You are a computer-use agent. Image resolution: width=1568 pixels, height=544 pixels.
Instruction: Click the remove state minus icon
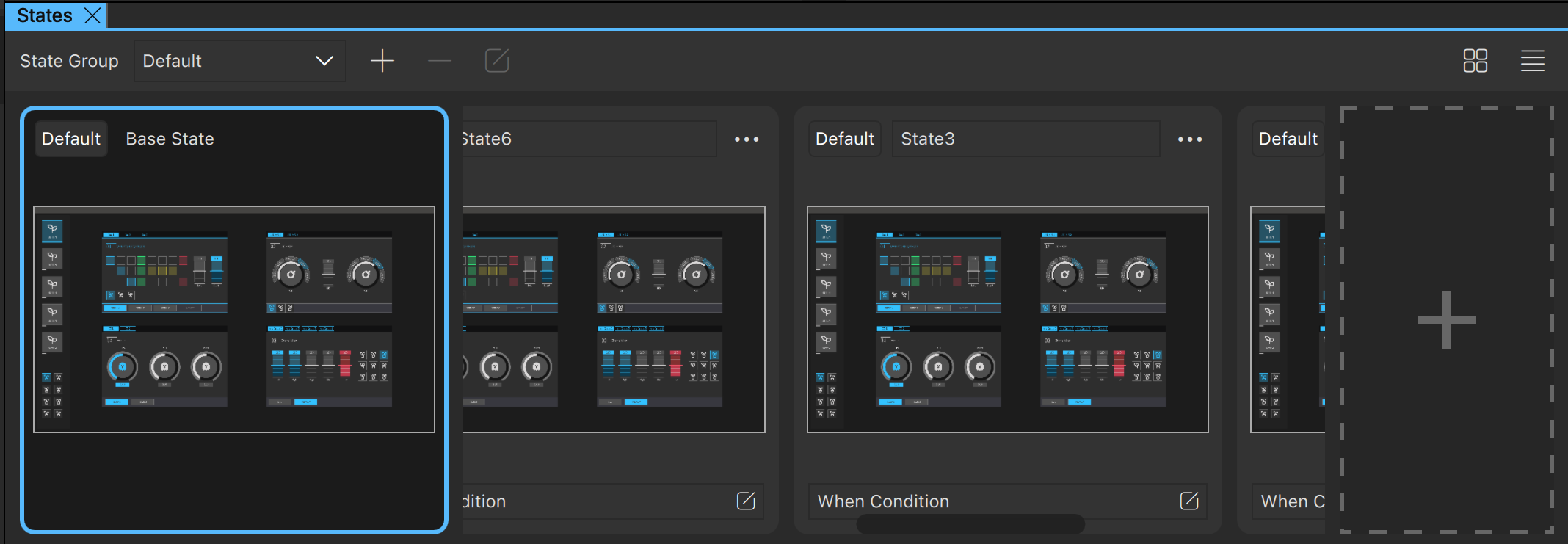coord(439,61)
